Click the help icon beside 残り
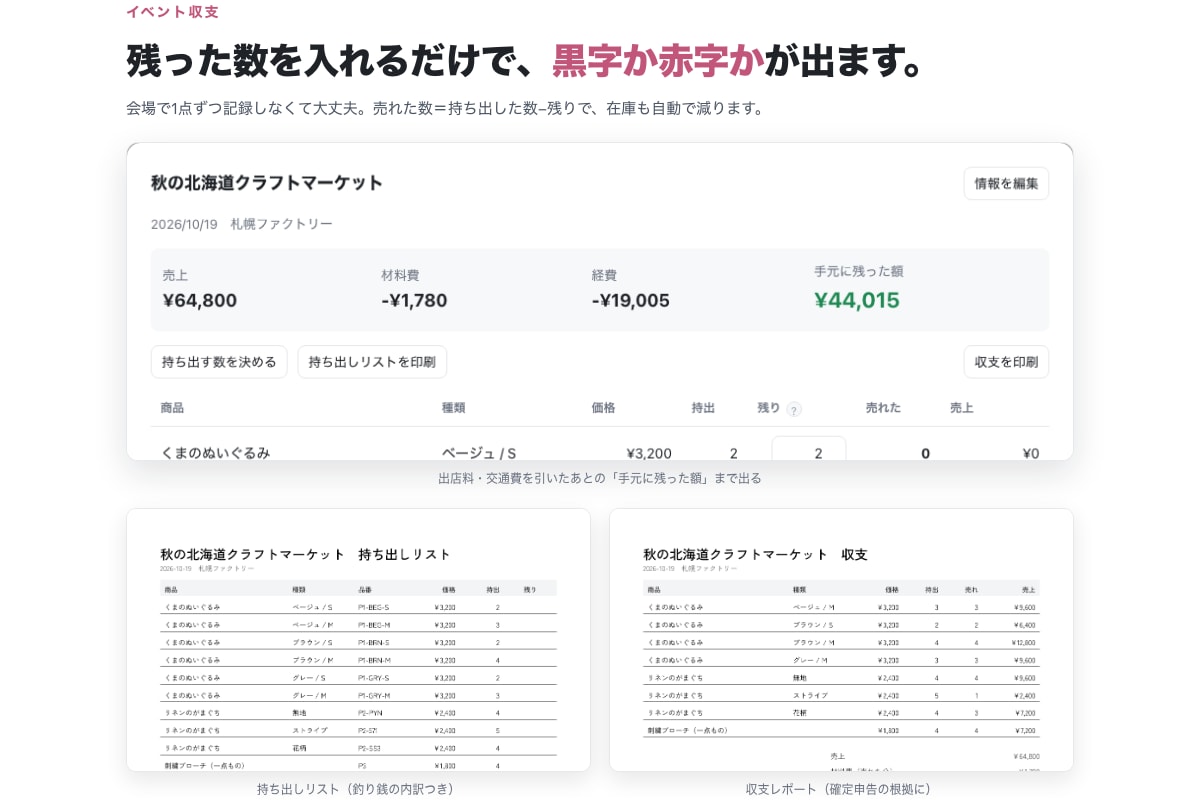Viewport: 1200px width, 800px height. click(x=794, y=409)
